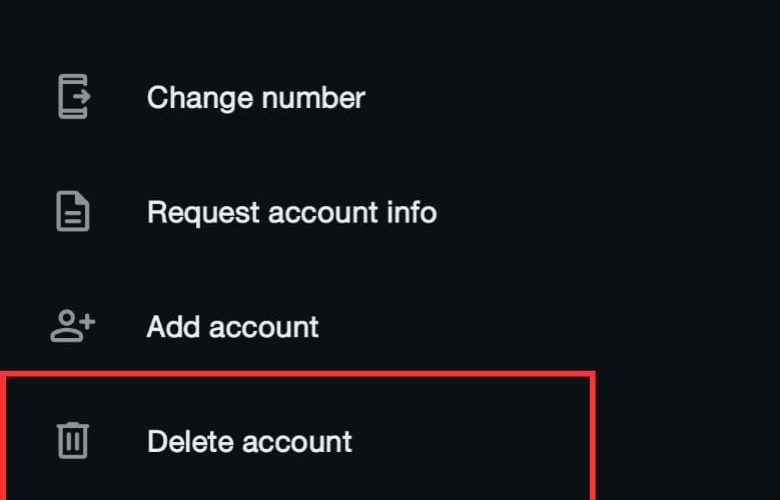780x500 pixels.
Task: Click the Delete account trash icon
Action: [x=72, y=441]
